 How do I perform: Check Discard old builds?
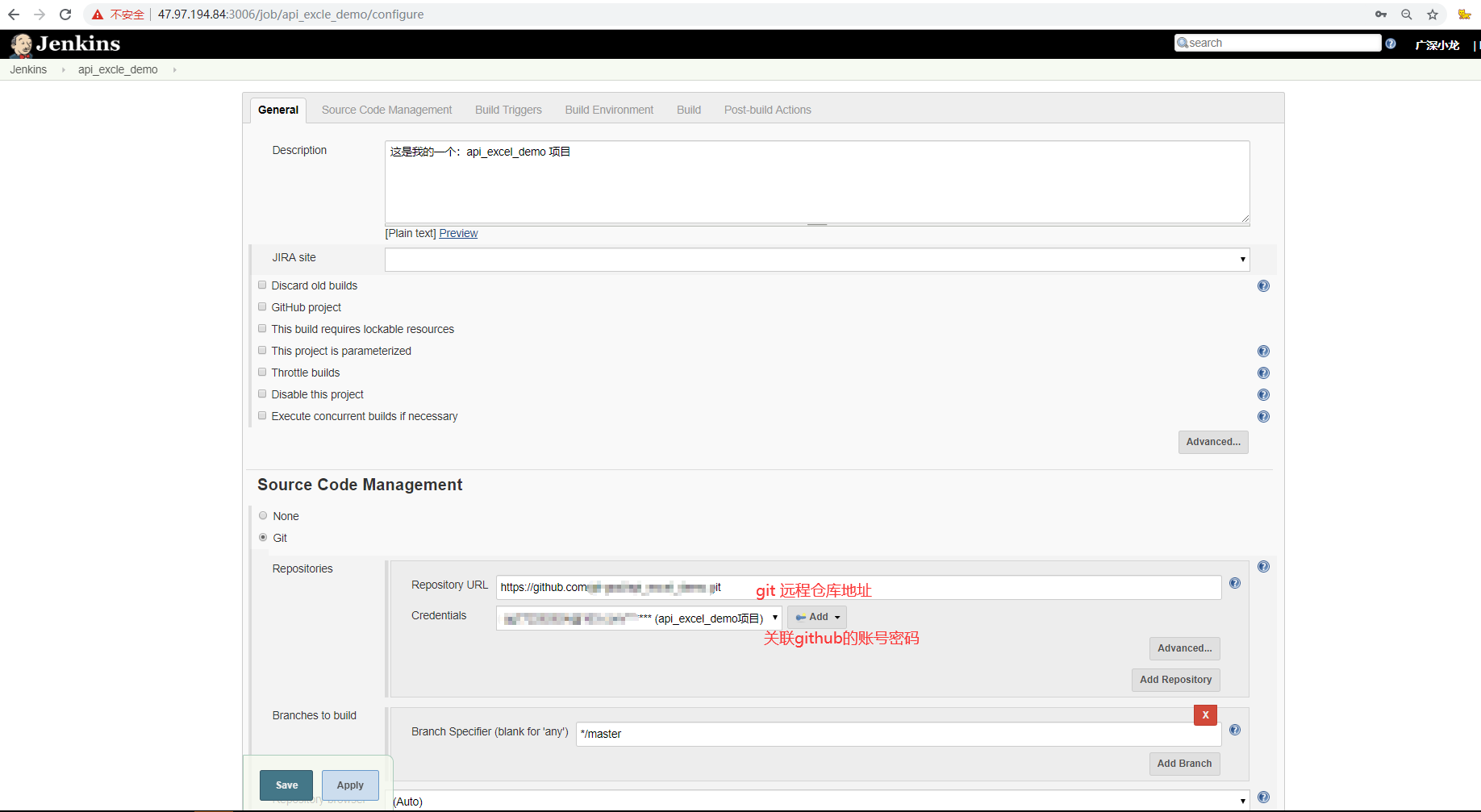[262, 285]
